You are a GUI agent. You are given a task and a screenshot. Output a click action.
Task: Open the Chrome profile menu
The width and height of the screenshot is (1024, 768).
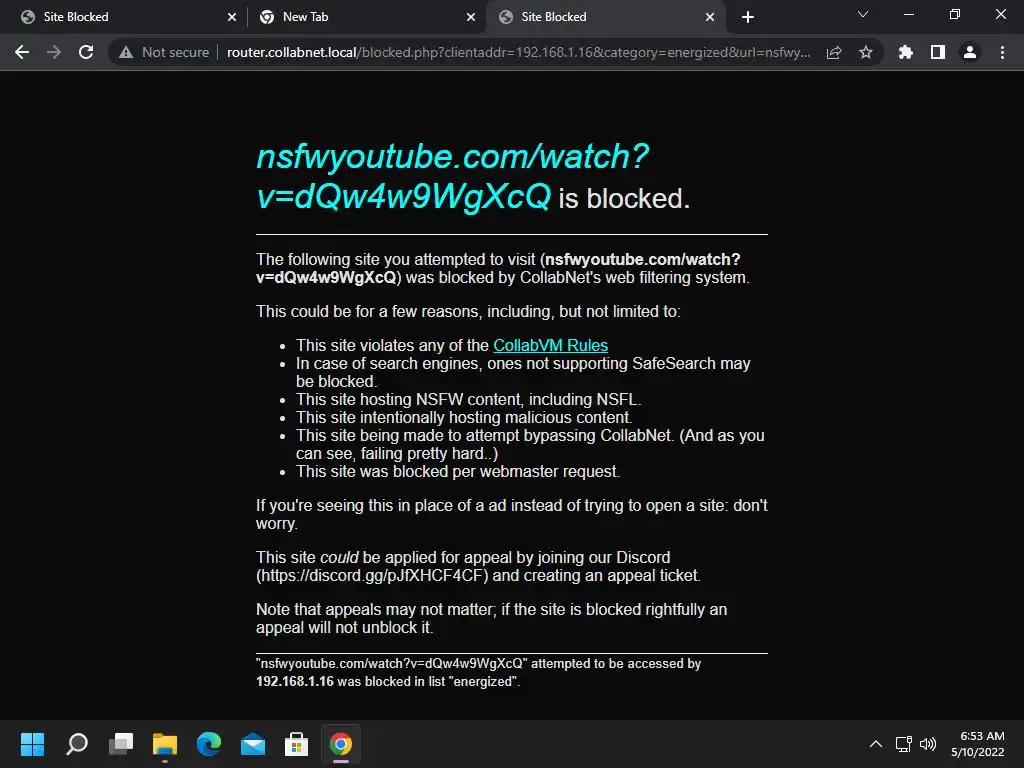[x=970, y=52]
